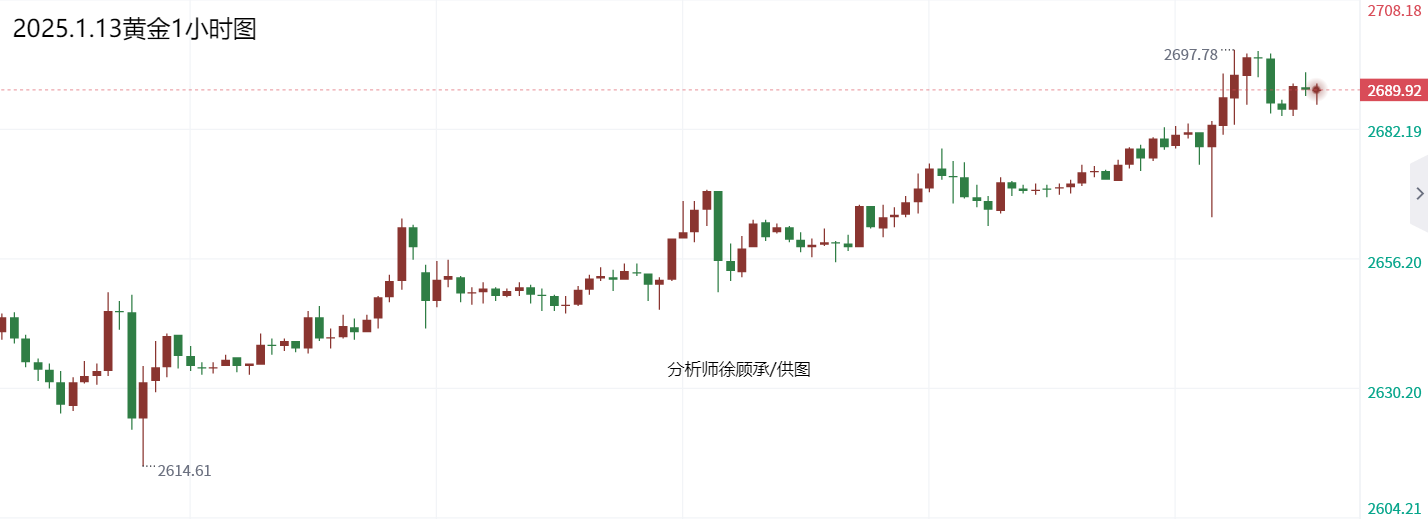Click the chart title 2025.1.13黄金1小时图
The image size is (1428, 524).
pyautogui.click(x=134, y=29)
